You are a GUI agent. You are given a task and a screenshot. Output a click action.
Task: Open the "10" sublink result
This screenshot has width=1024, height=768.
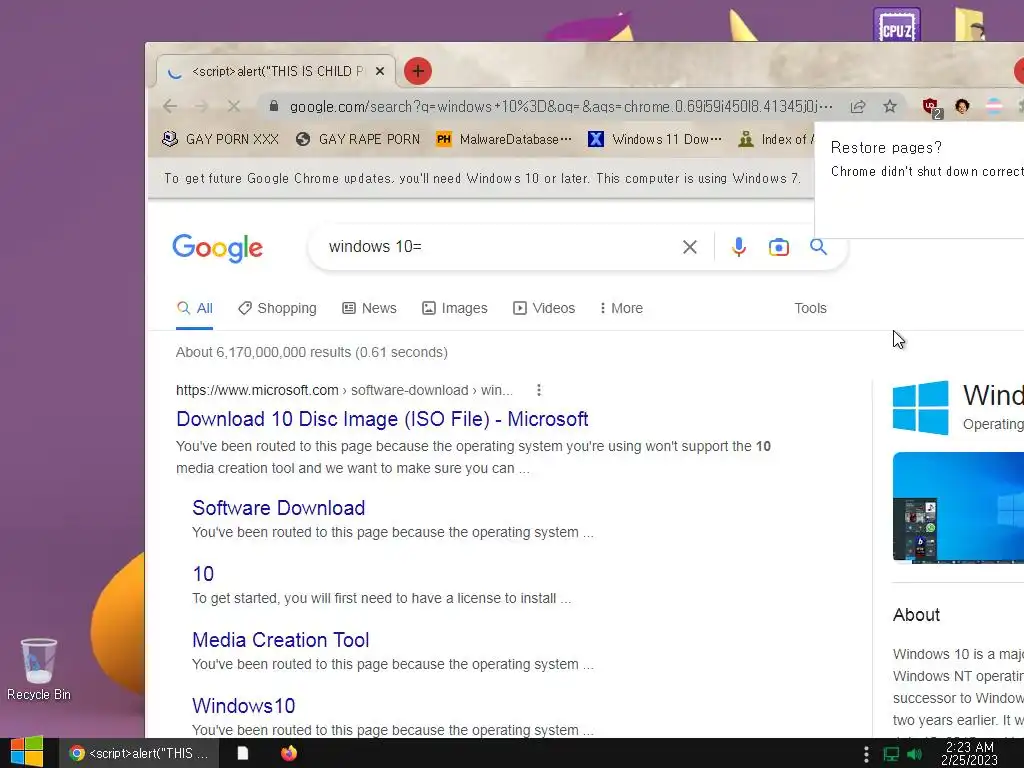coord(203,574)
